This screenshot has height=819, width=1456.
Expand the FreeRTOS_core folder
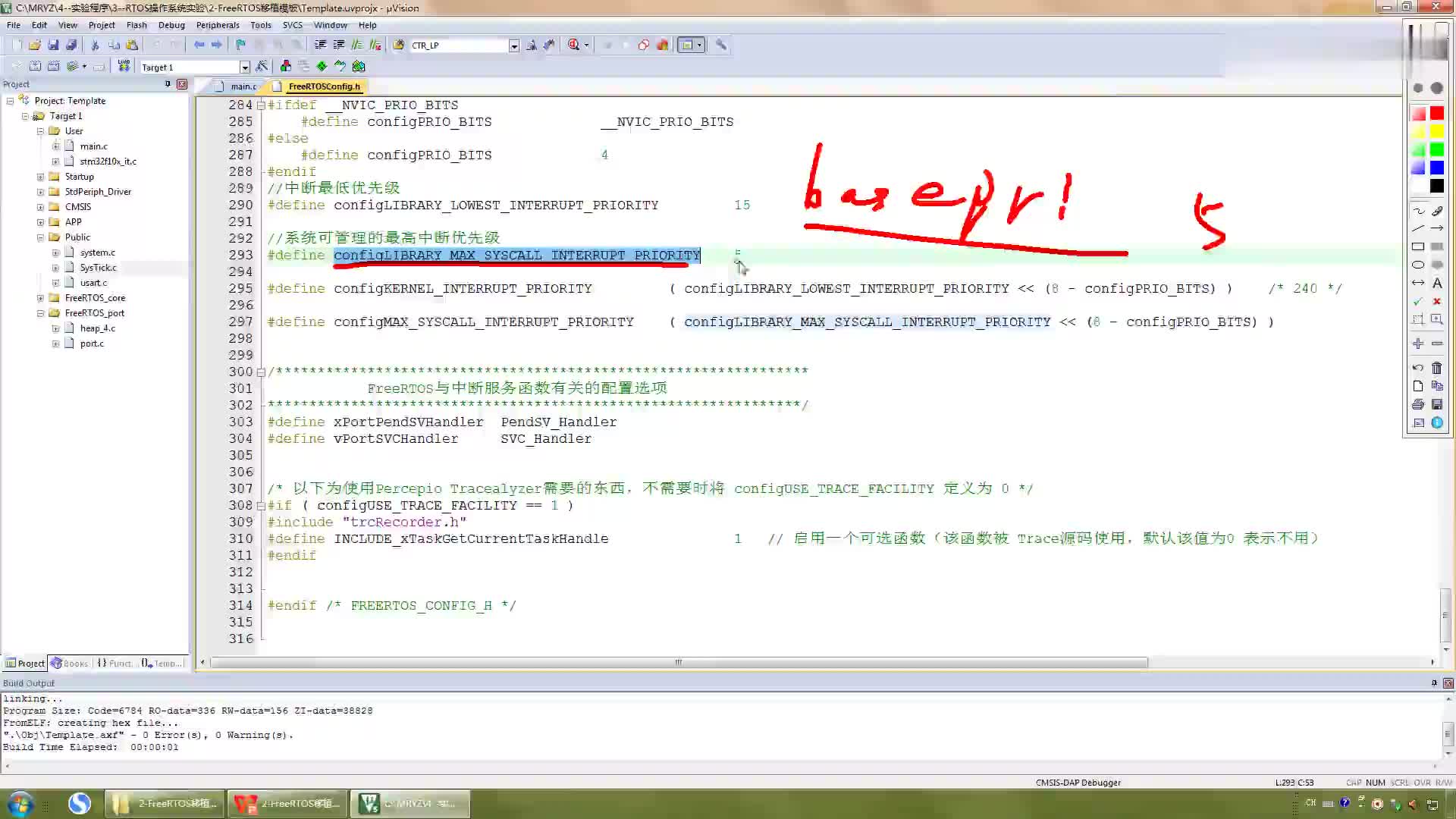coord(40,298)
